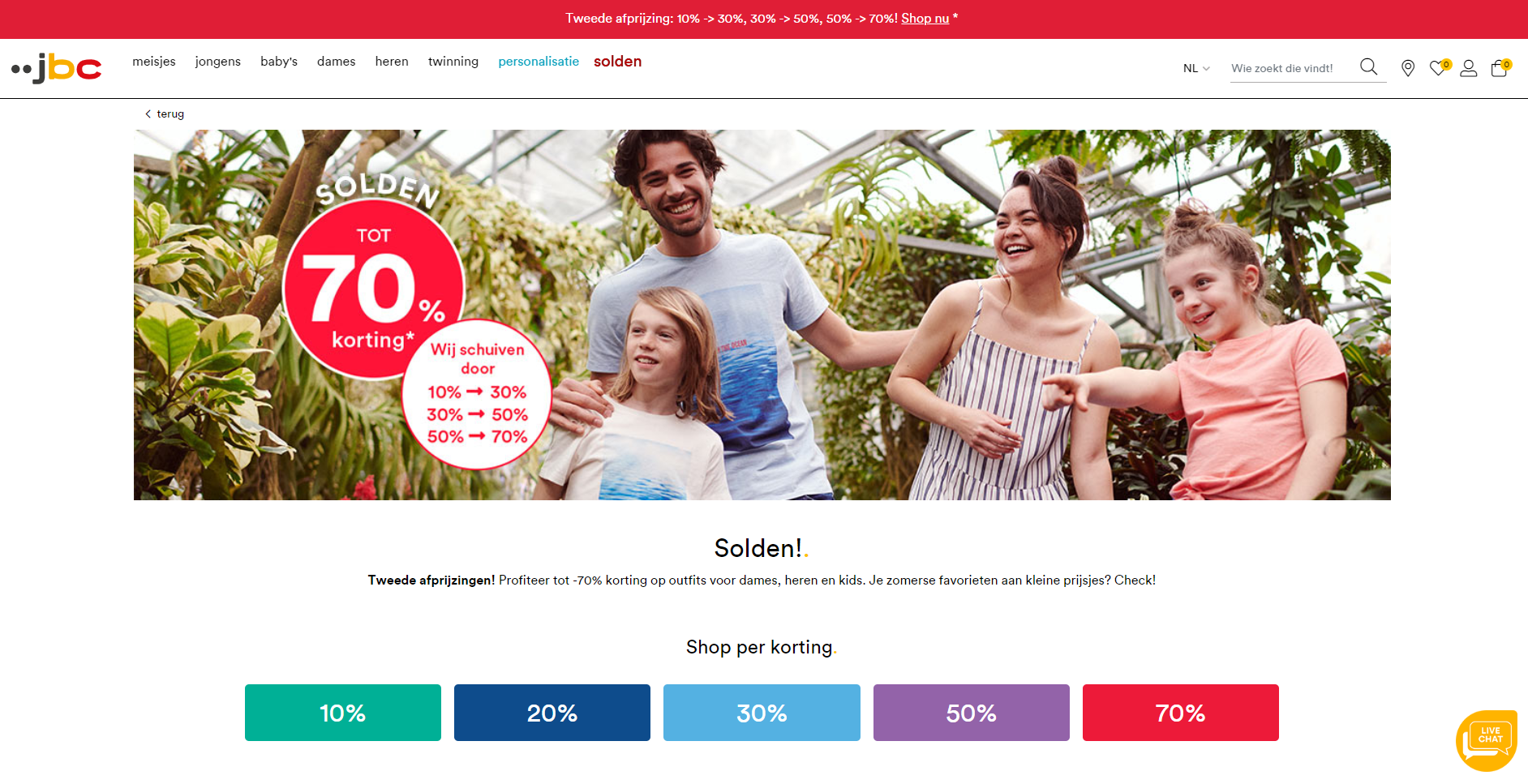Click the Solden hero banner image
Screen dimensions: 1528x784
pyautogui.click(x=762, y=315)
